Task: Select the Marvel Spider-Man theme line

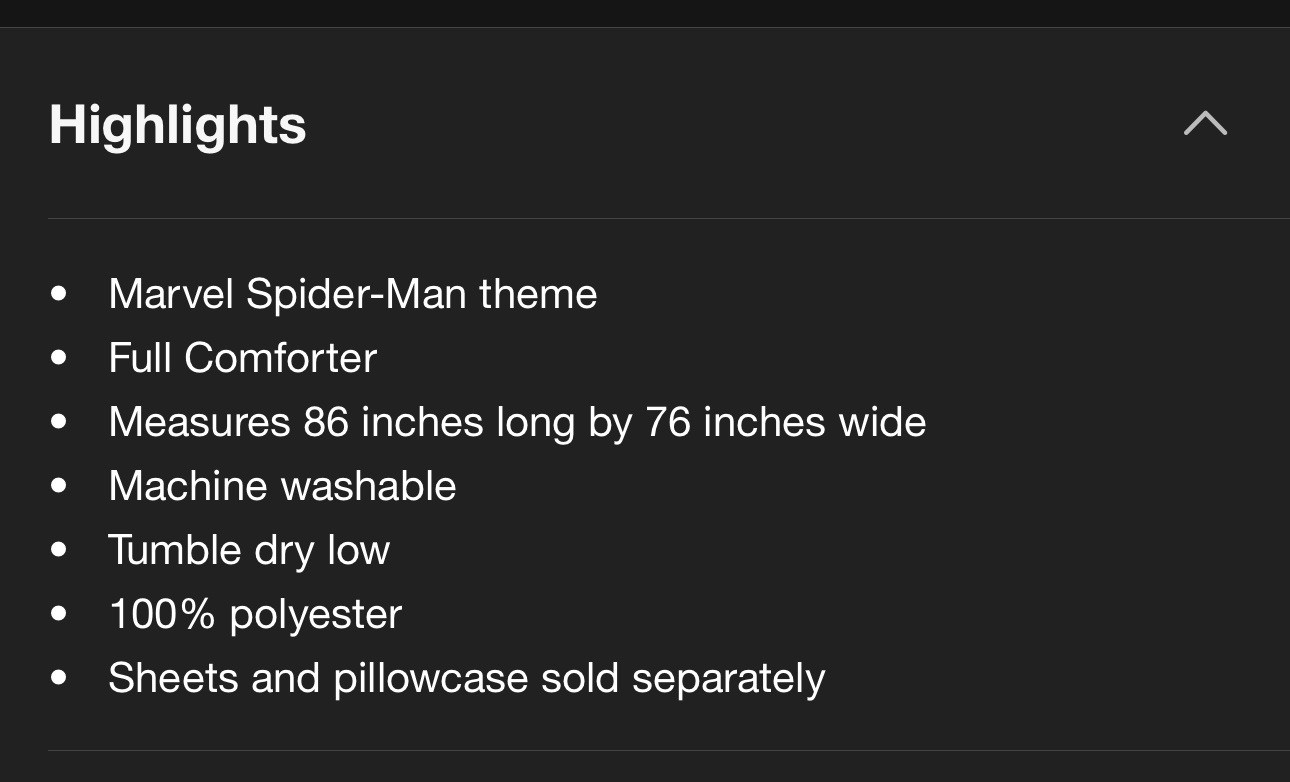Action: 352,294
